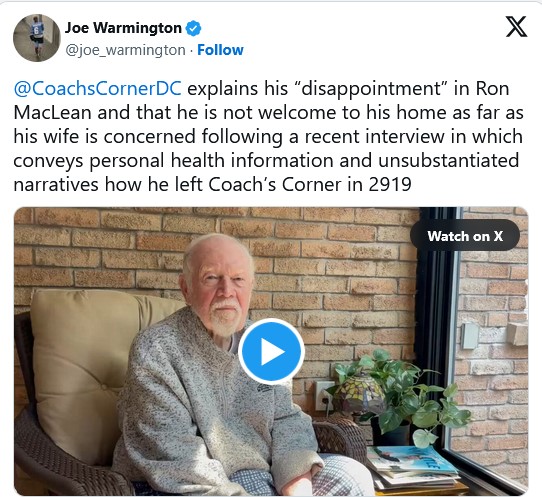Open the X logo in the corner
The width and height of the screenshot is (542, 497).
click(516, 26)
